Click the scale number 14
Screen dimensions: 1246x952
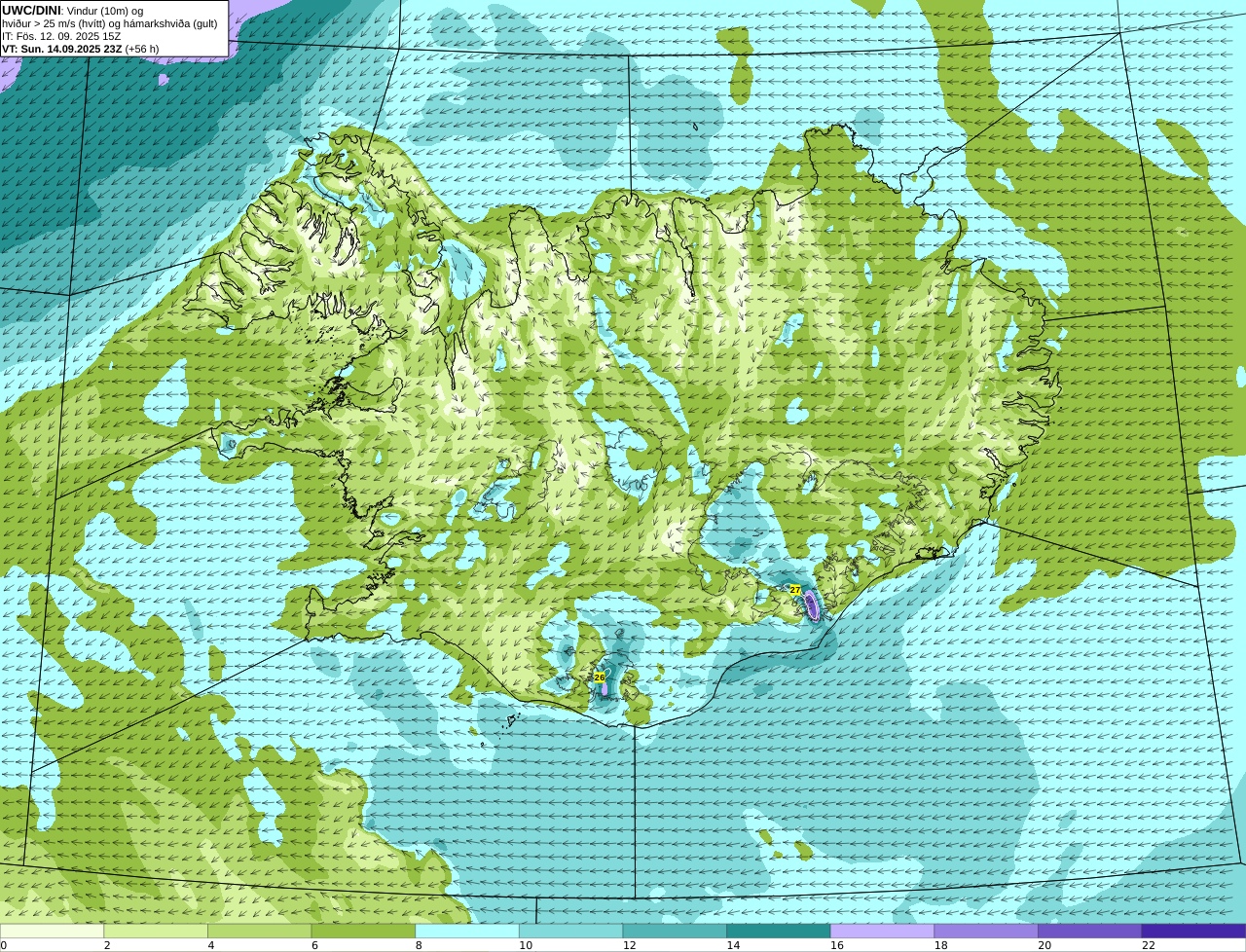(733, 945)
